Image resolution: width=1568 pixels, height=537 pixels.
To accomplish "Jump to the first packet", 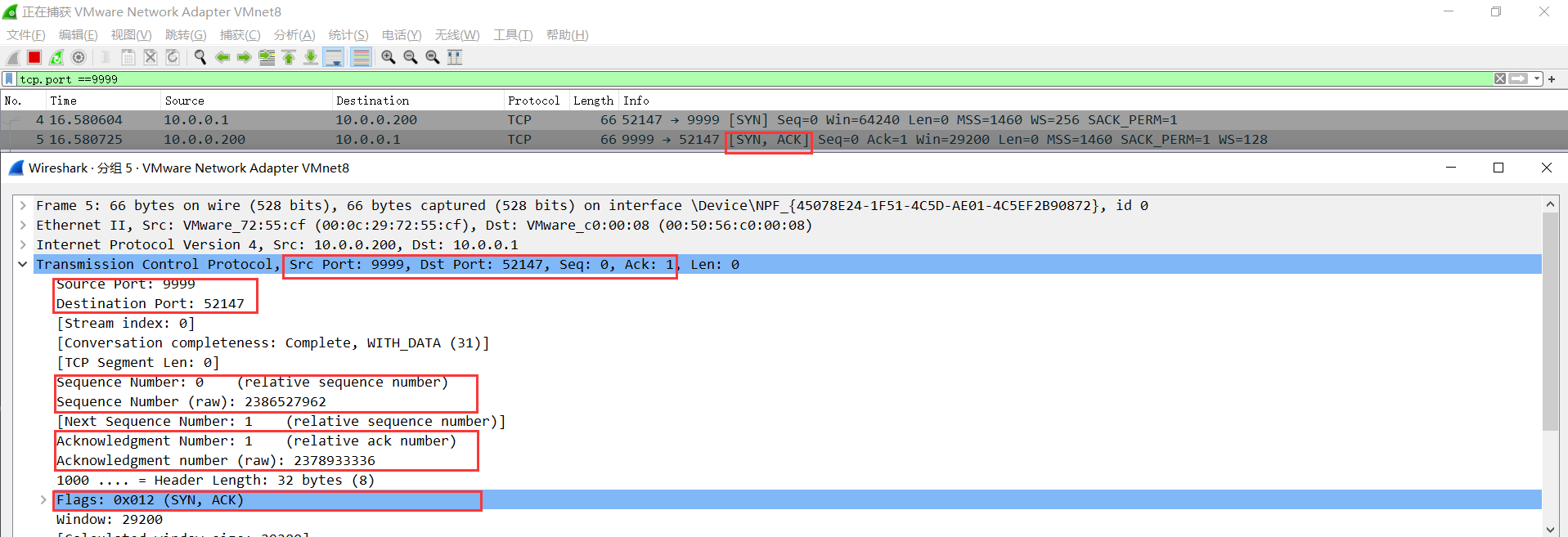I will click(x=289, y=57).
